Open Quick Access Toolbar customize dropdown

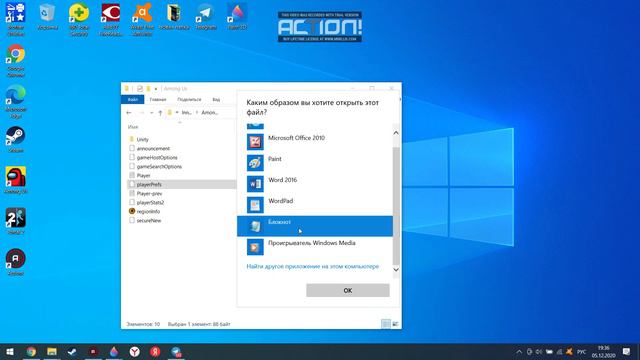click(156, 89)
